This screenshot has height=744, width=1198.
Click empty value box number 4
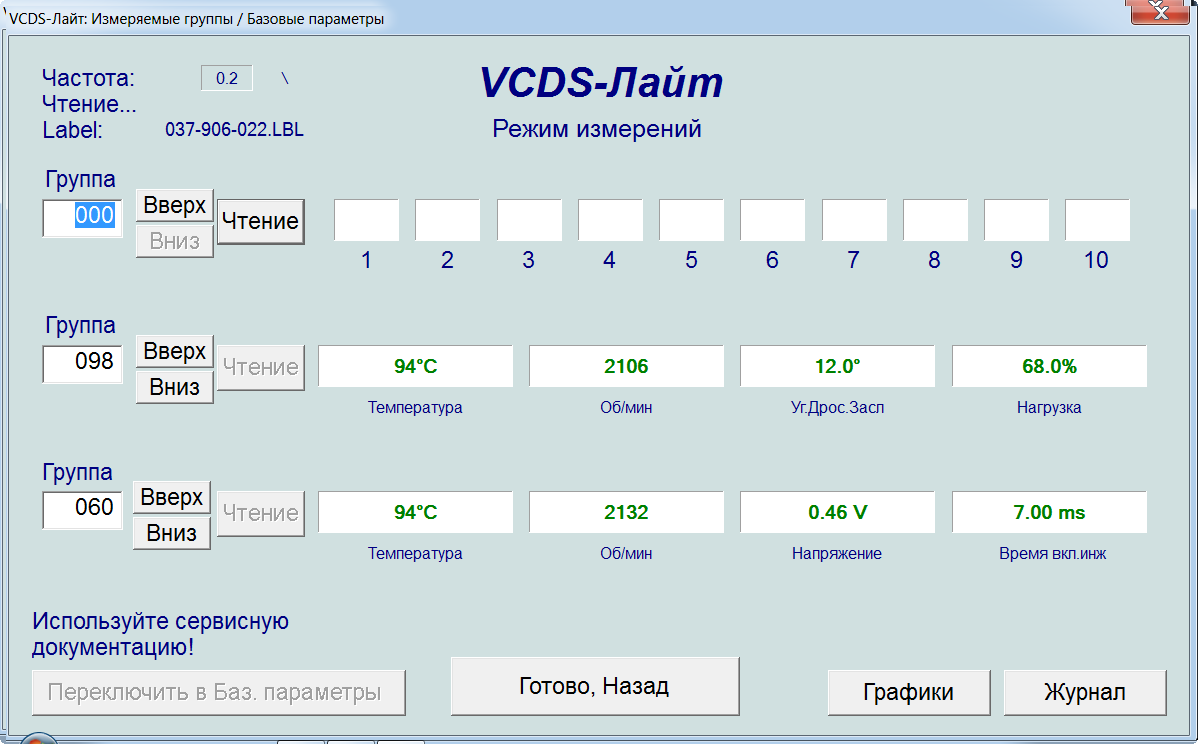(x=610, y=221)
